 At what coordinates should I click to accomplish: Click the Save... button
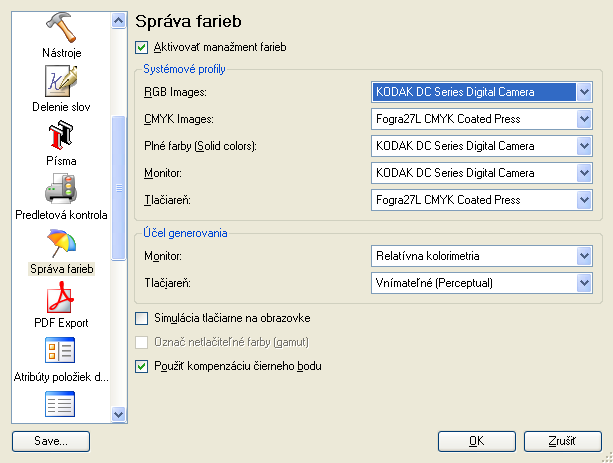click(x=51, y=441)
